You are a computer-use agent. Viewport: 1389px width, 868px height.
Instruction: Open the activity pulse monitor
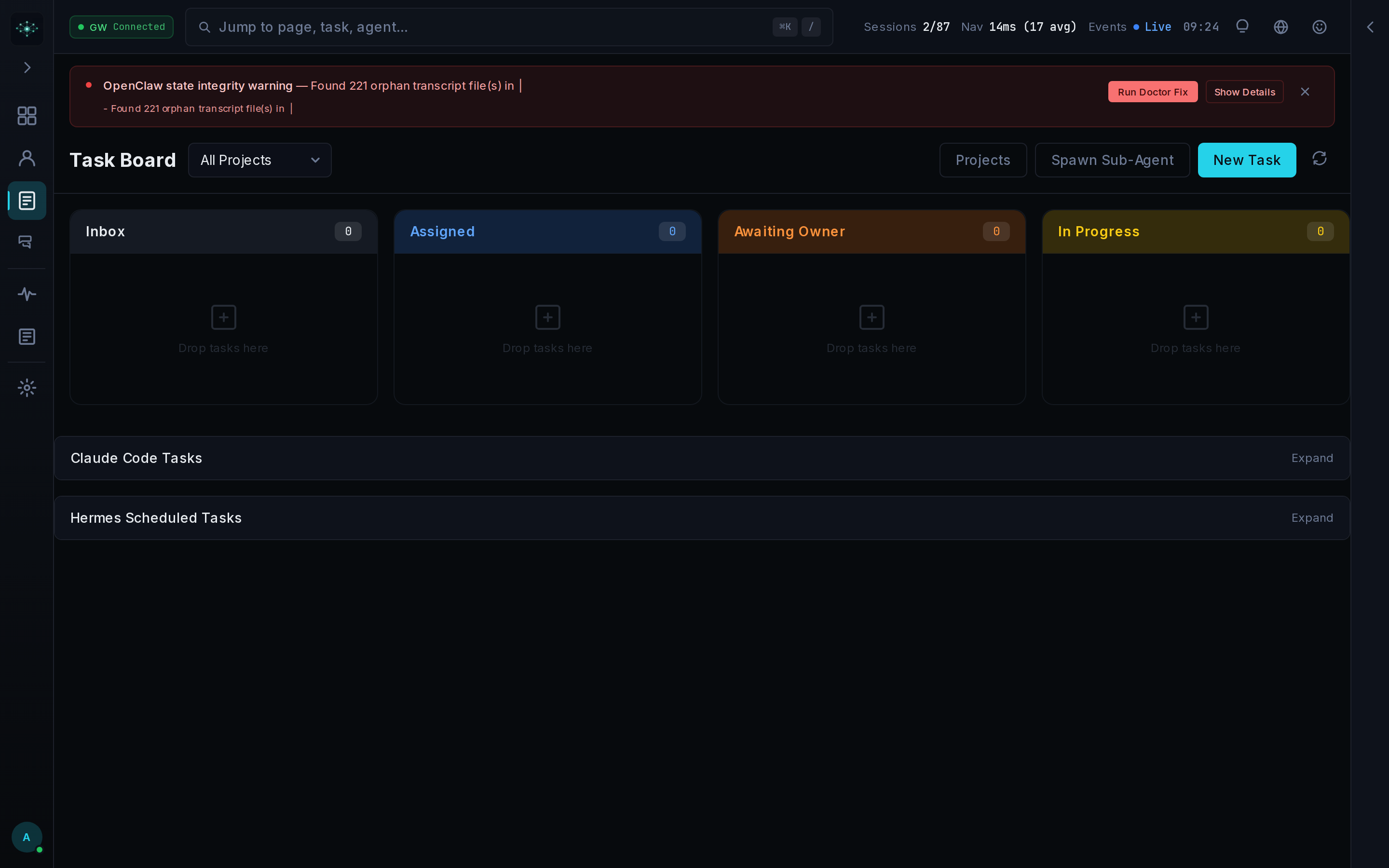tap(27, 293)
